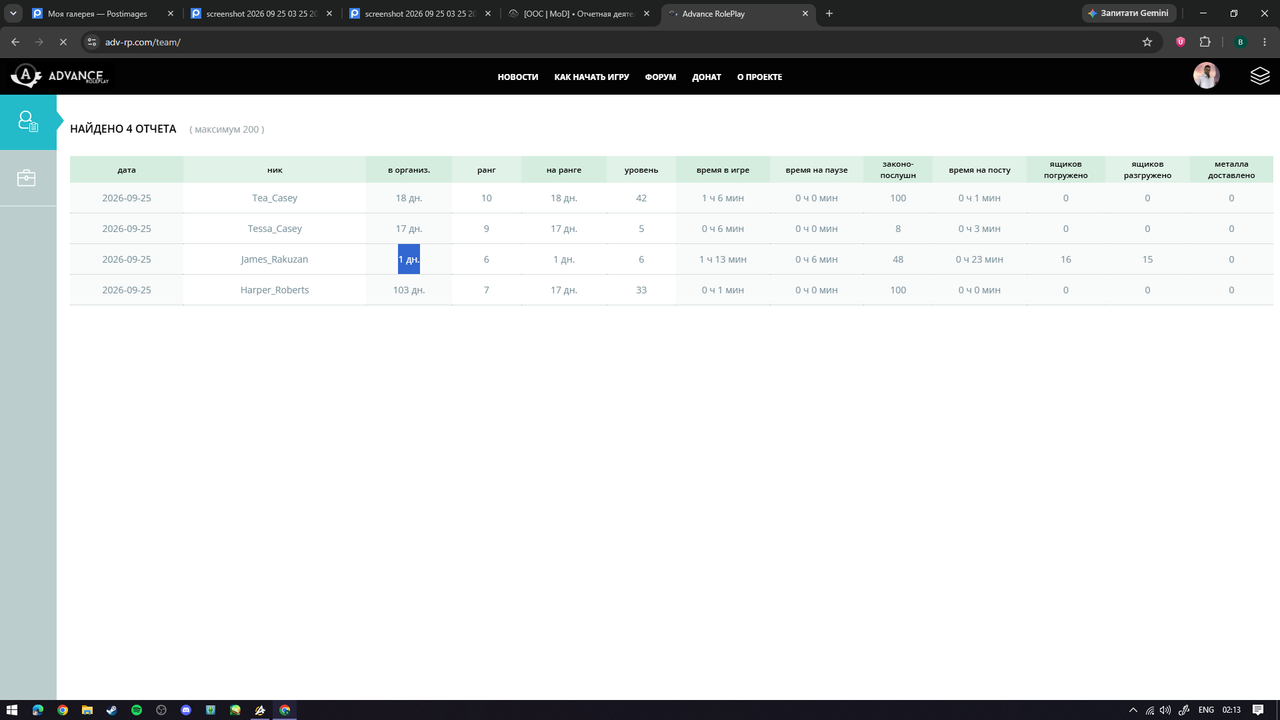Viewport: 1280px width, 720px height.
Task: Click the Advance RolePlay logo
Action: [60, 76]
